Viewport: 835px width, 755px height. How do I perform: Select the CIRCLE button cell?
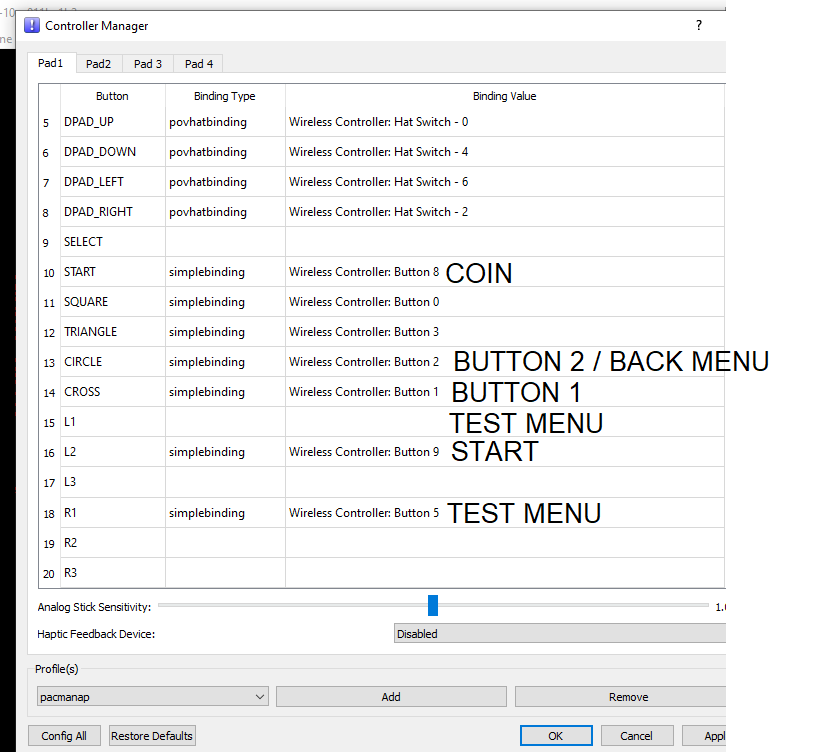pyautogui.click(x=112, y=362)
